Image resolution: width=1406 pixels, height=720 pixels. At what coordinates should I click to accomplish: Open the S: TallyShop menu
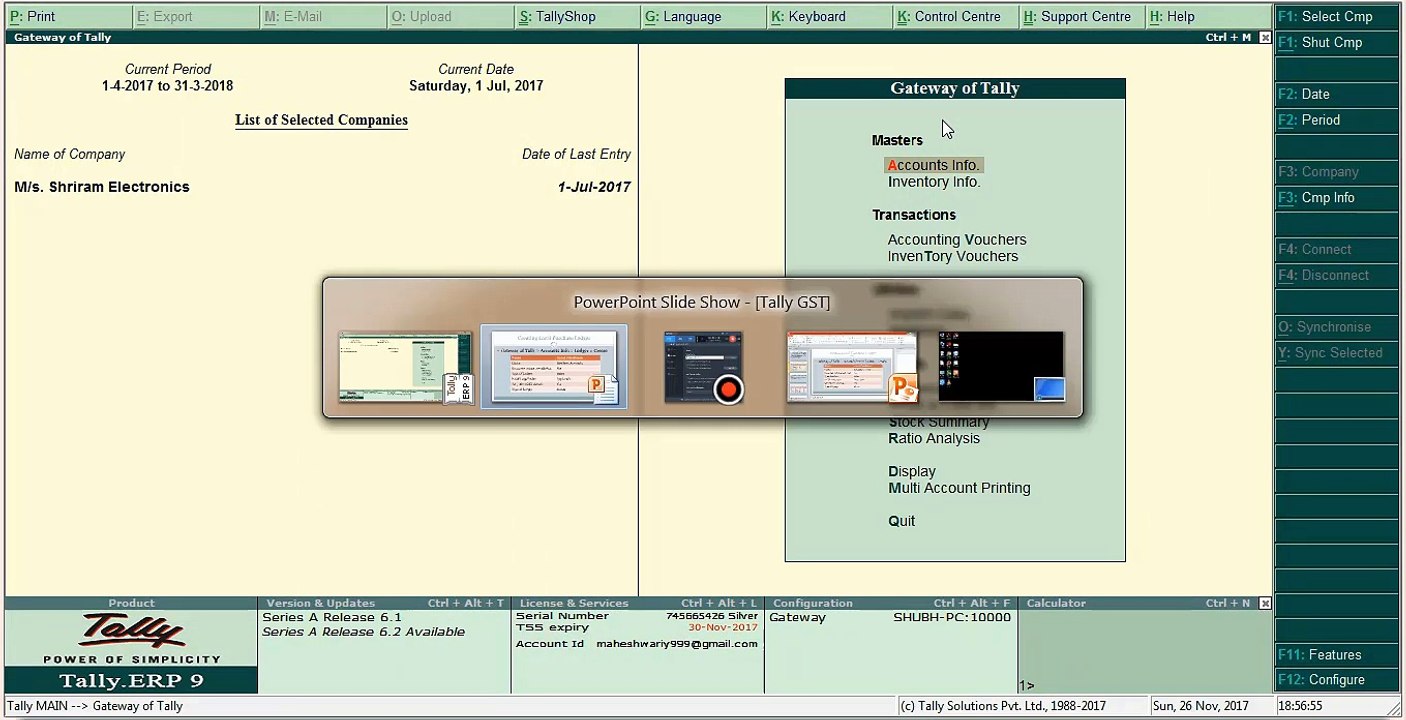pyautogui.click(x=577, y=16)
